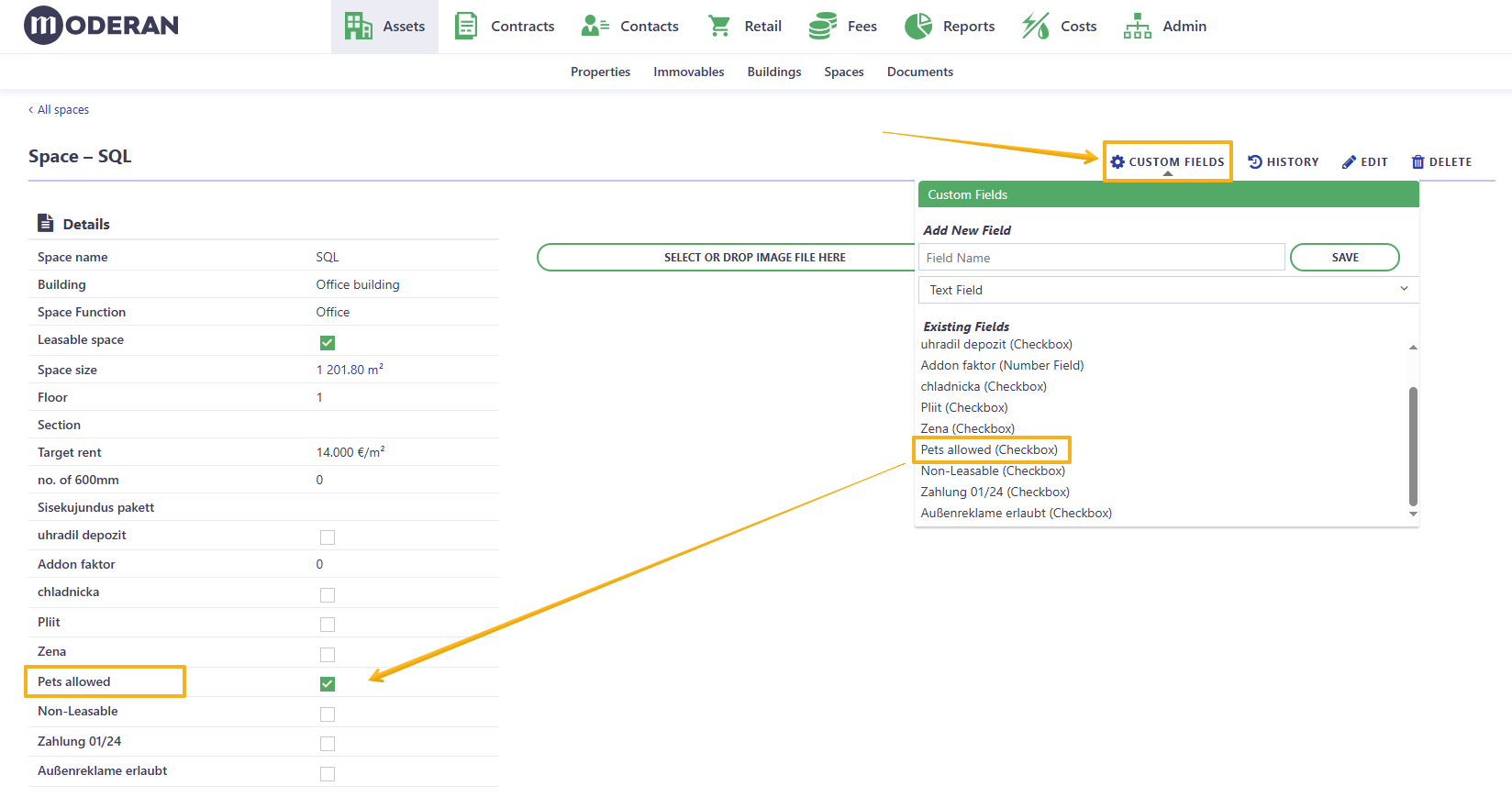Enable the Non-Leasable checkbox
The width and height of the screenshot is (1512, 797).
[x=328, y=714]
